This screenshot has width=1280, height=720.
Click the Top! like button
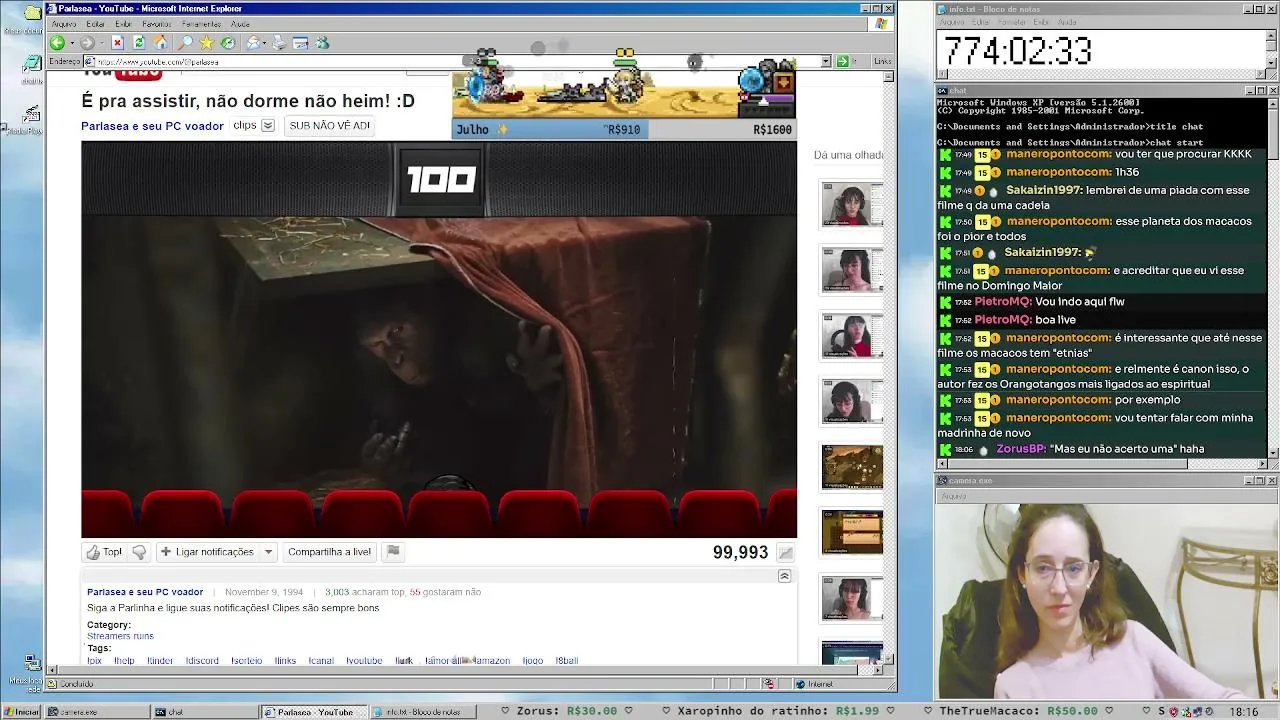104,552
